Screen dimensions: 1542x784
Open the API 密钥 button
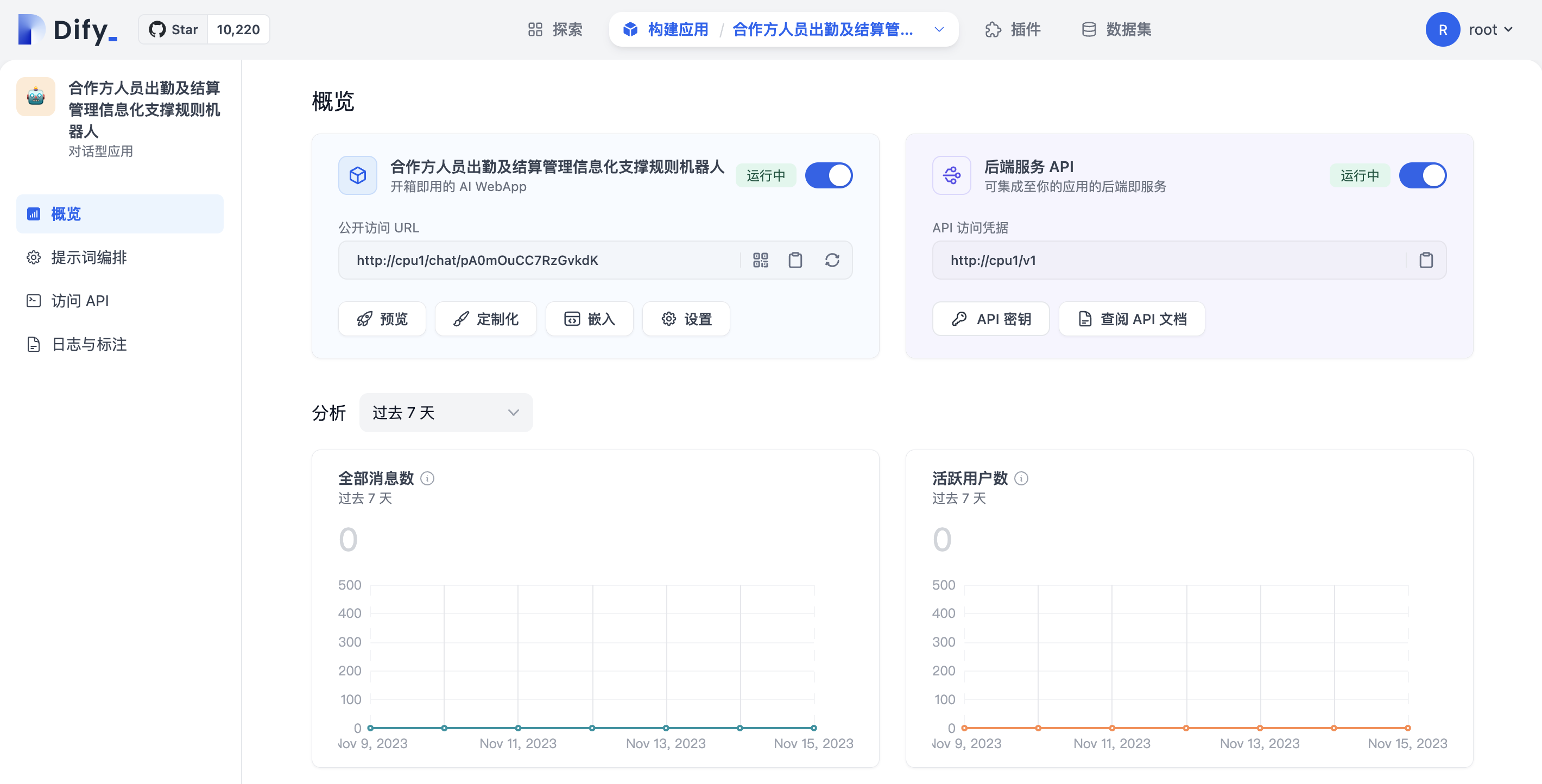(991, 319)
